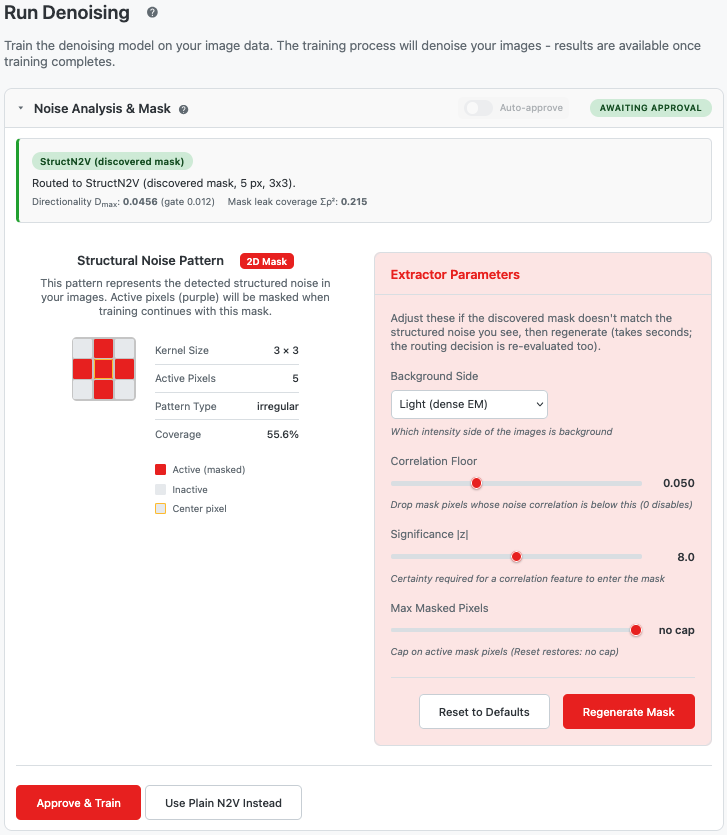Screen dimensions: 727x835
Task: Click the Max Masked Pixels slider handle
Action: tap(635, 630)
